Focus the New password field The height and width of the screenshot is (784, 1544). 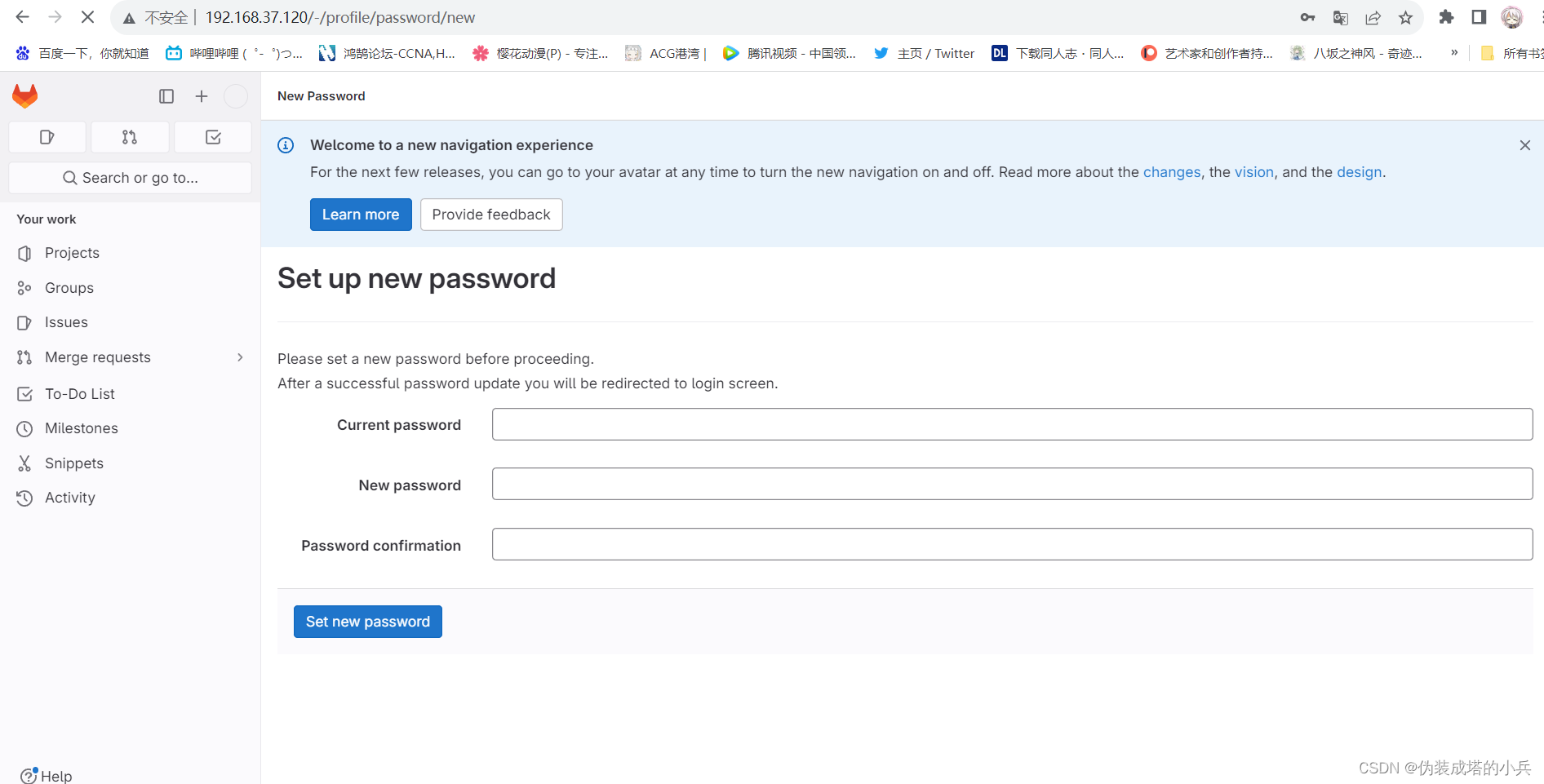[x=1012, y=484]
